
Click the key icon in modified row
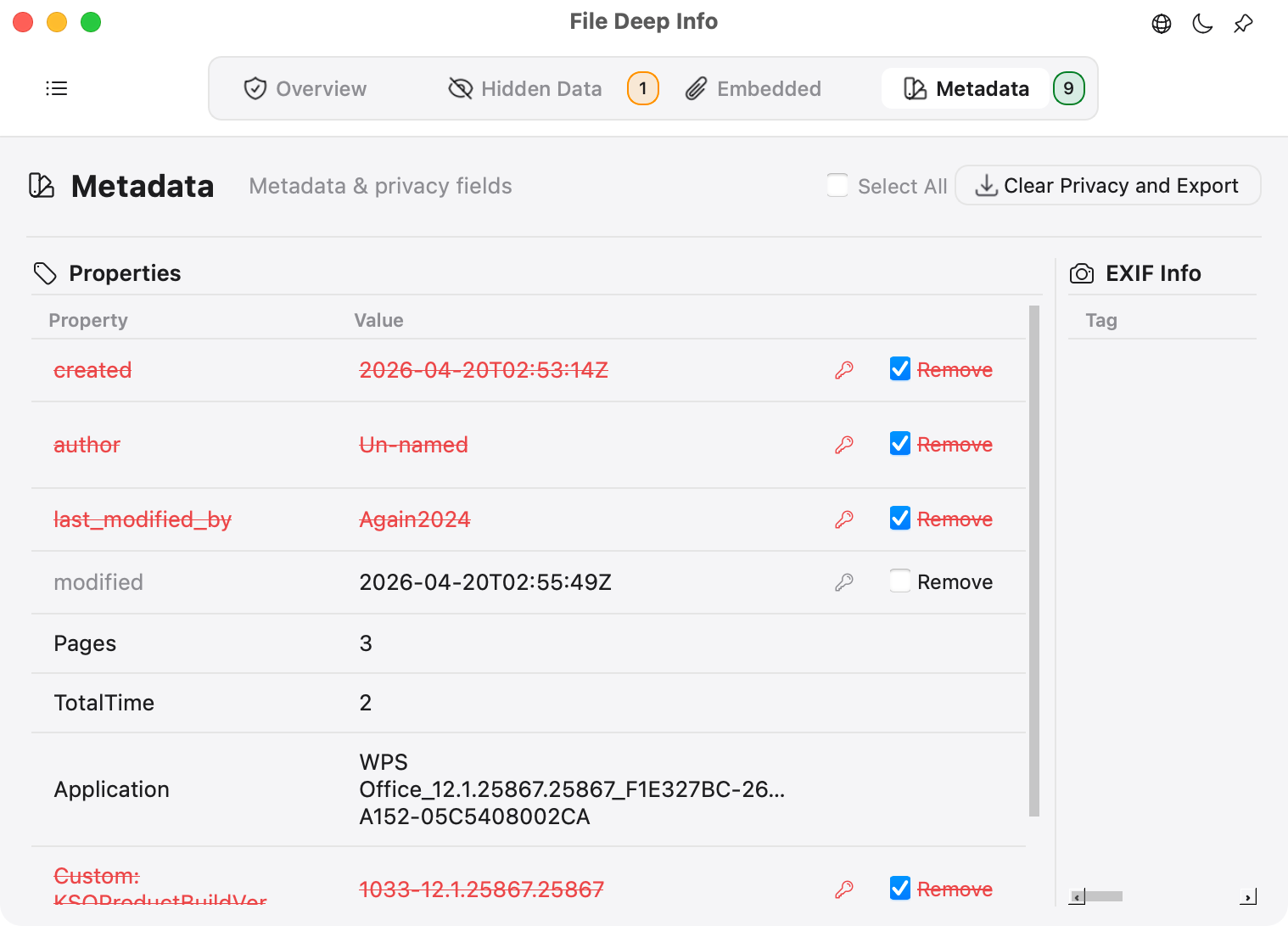[844, 582]
